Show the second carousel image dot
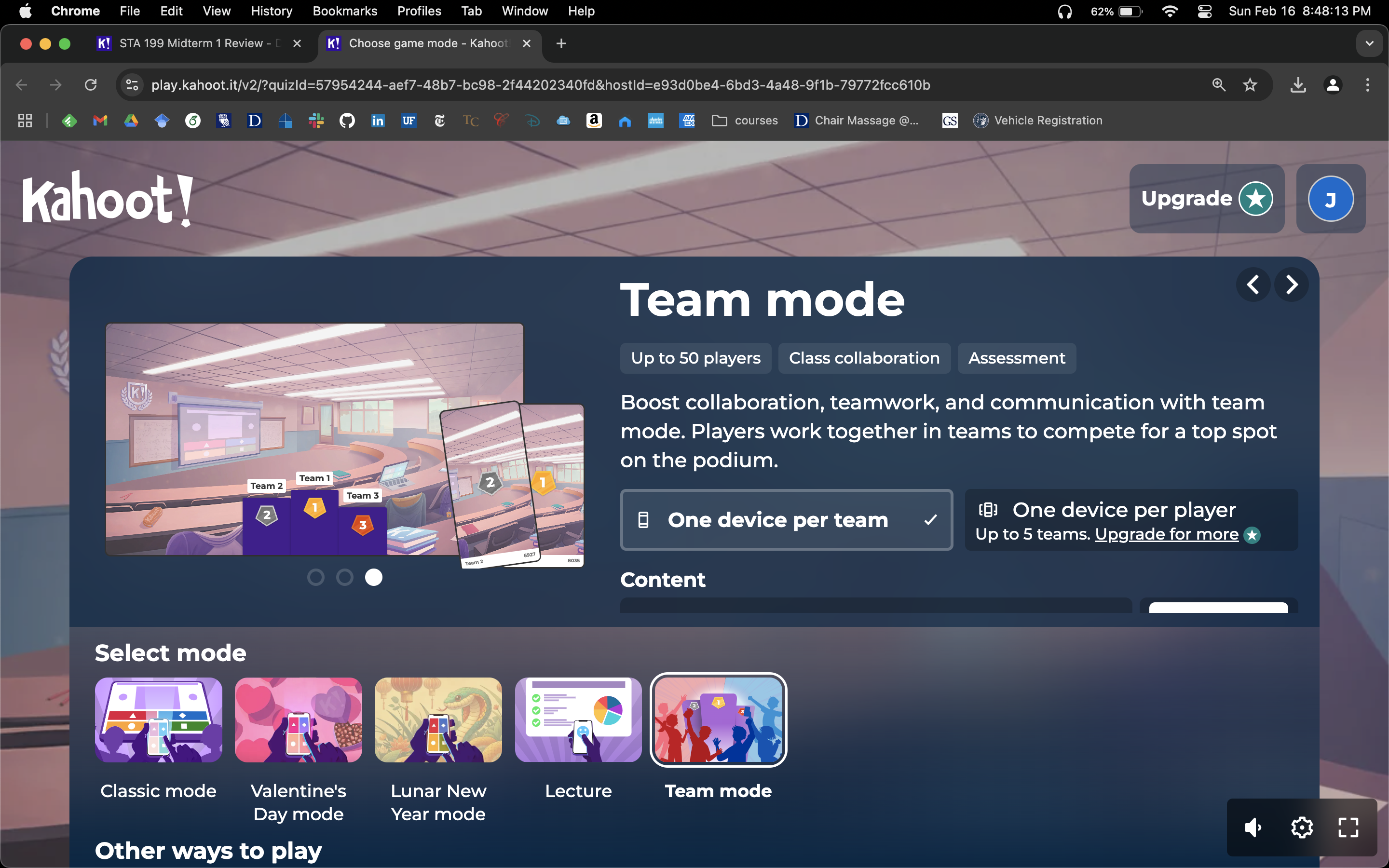Image resolution: width=1389 pixels, height=868 pixels. (344, 577)
